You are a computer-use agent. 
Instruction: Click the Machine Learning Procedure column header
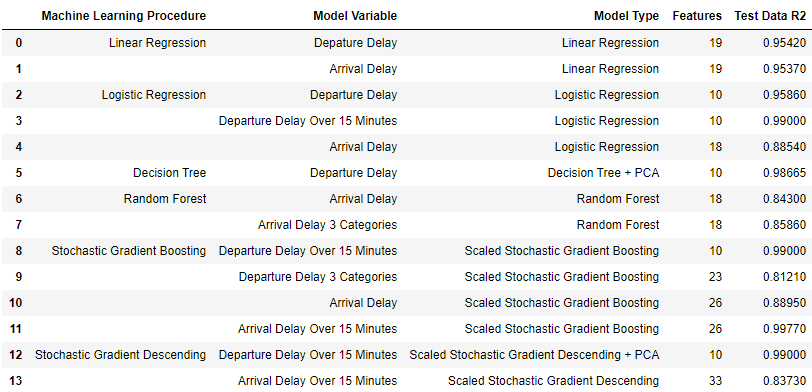pyautogui.click(x=123, y=16)
